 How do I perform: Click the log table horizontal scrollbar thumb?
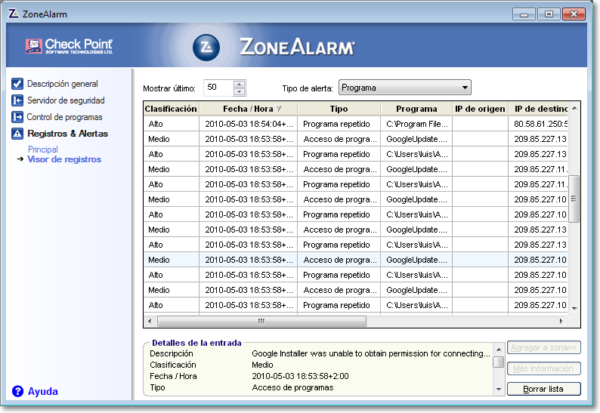262,321
